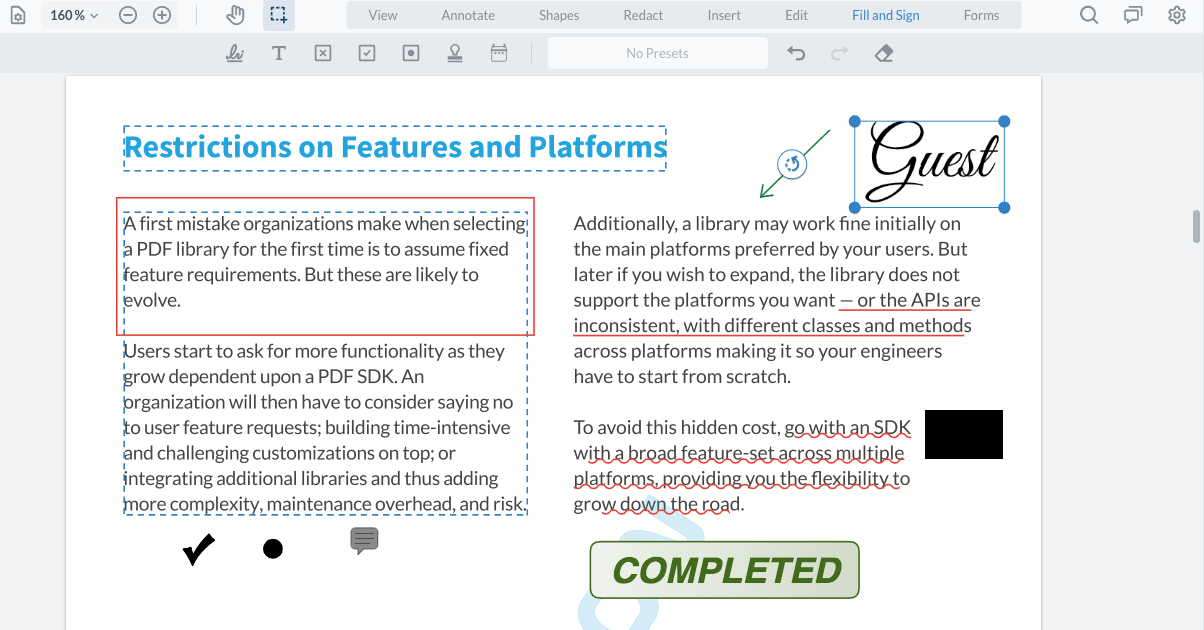Screen dimensions: 1204x630
Task: Select the text insertion tool
Action: (x=278, y=52)
